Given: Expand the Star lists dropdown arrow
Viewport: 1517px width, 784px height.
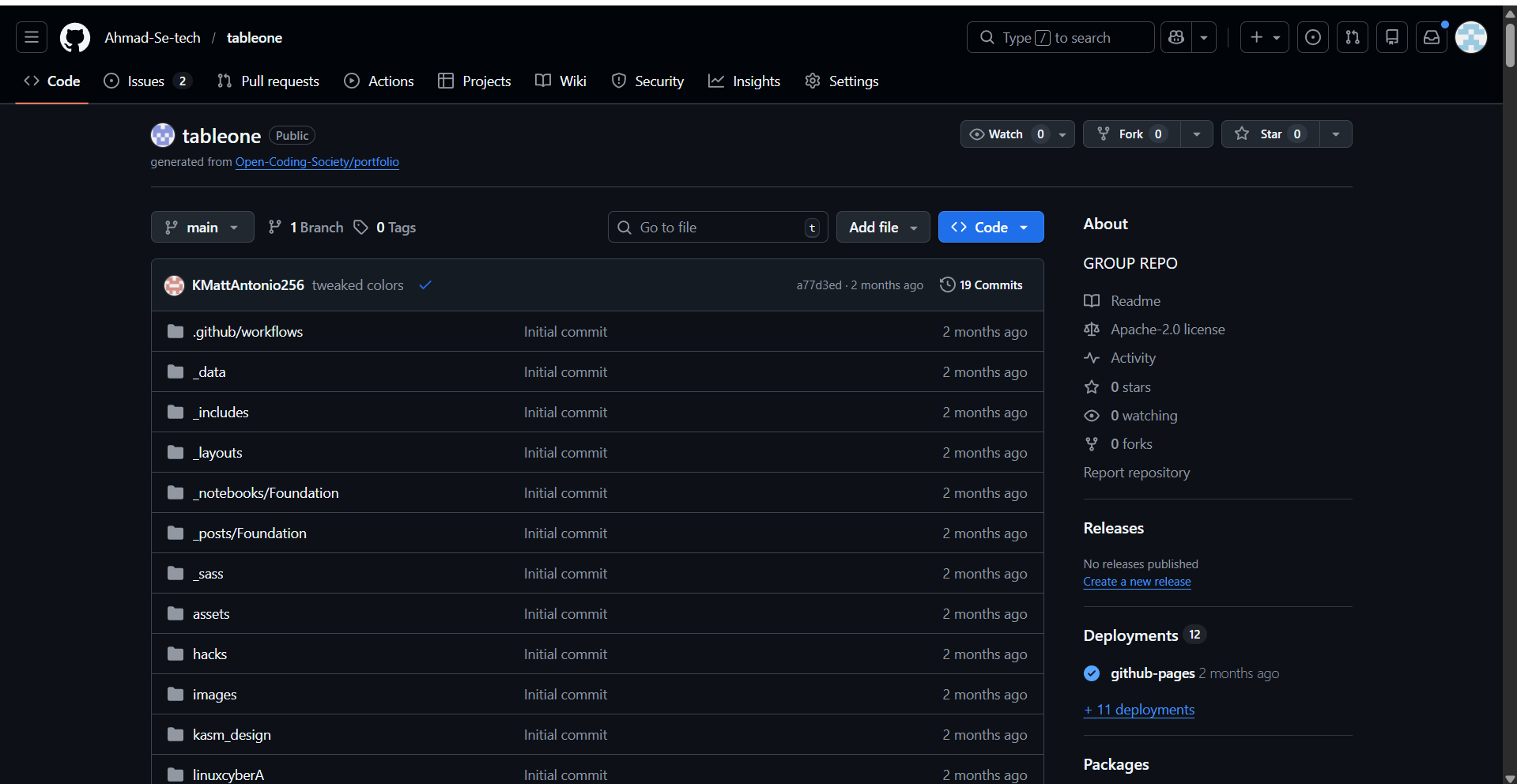Looking at the screenshot, I should tap(1336, 134).
